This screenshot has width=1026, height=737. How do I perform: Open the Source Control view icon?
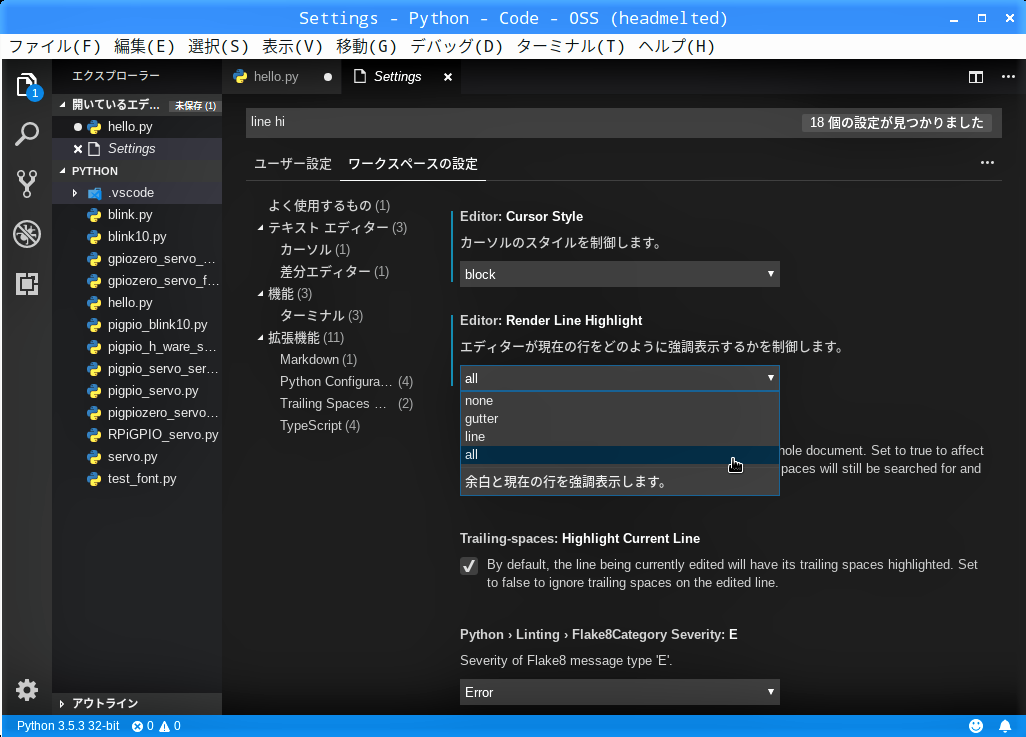27,184
